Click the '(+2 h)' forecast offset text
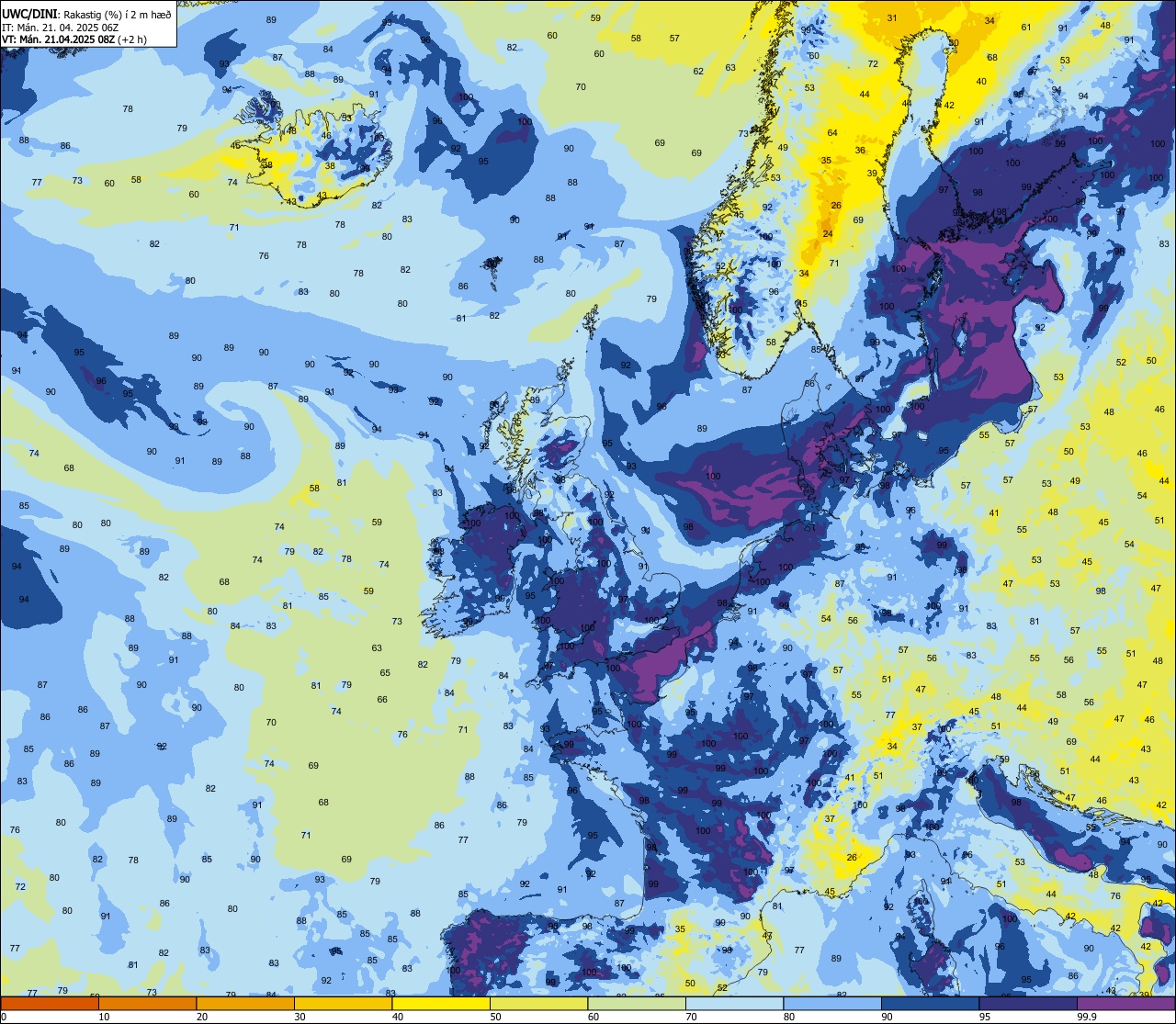 [130, 39]
